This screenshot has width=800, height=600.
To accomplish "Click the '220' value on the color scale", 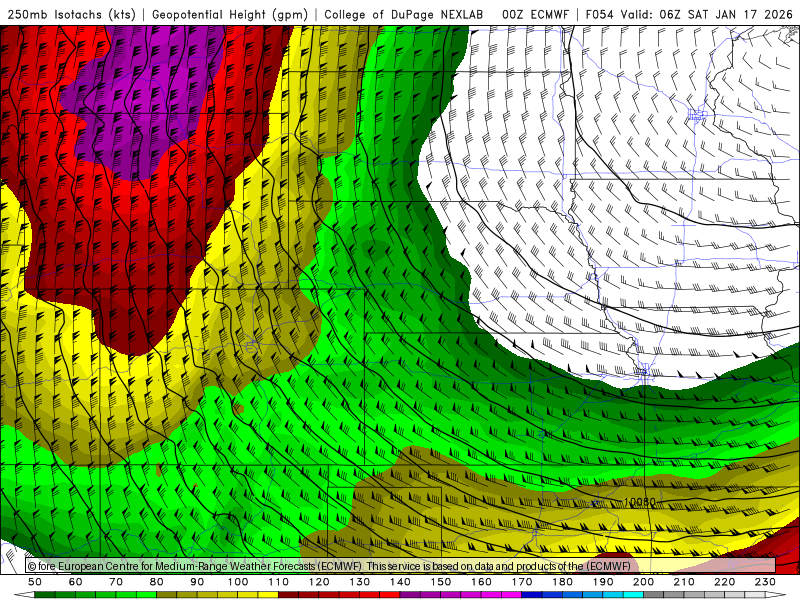I will tap(725, 582).
